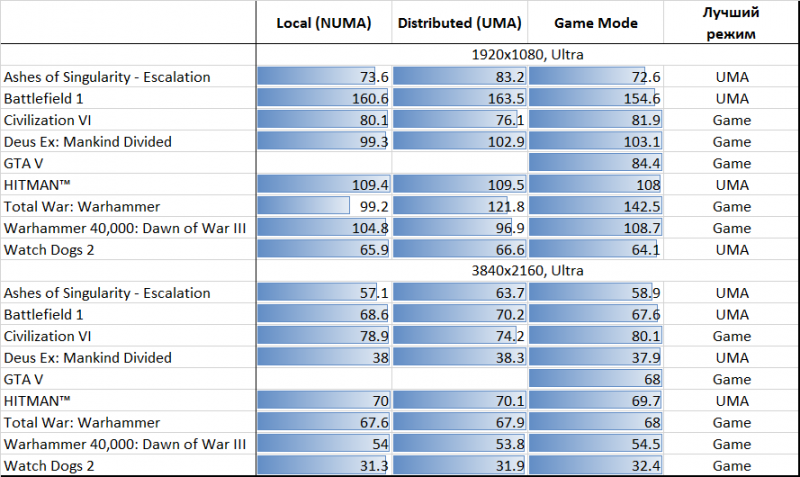
Task: Click Total War: Warhammer label in 1920x1080 section
Action: pos(82,206)
